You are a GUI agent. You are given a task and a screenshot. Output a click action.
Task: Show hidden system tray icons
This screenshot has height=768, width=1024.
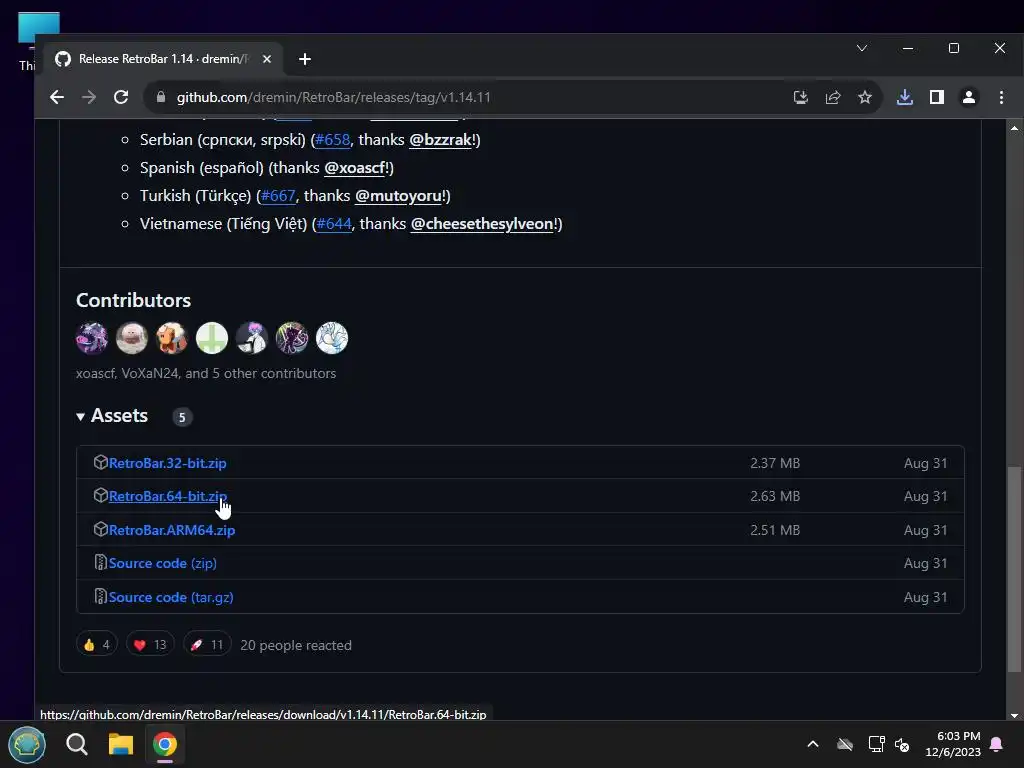[812, 744]
